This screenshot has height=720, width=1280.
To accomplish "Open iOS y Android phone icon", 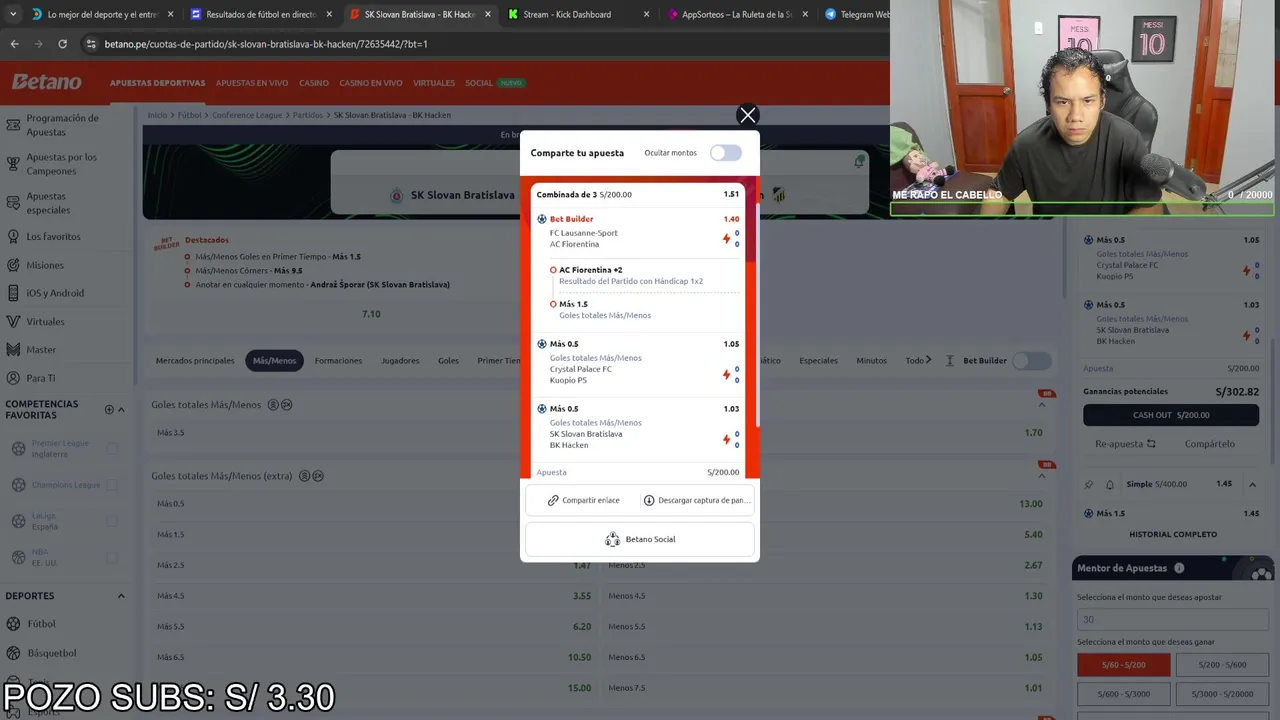I will (x=13, y=293).
